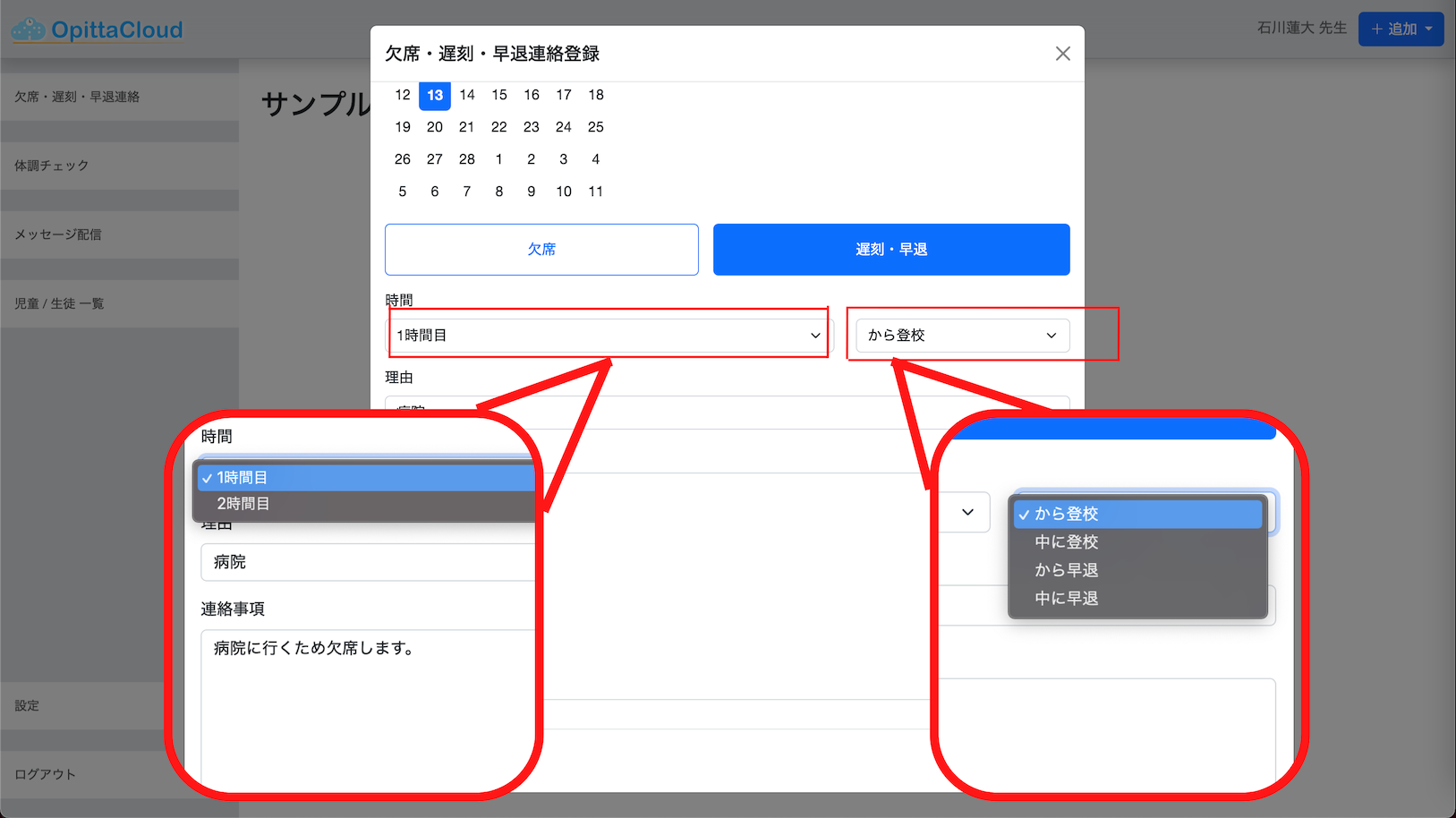The image size is (1456, 818).
Task: Click the OpittaCloud logo
Action: tap(97, 30)
